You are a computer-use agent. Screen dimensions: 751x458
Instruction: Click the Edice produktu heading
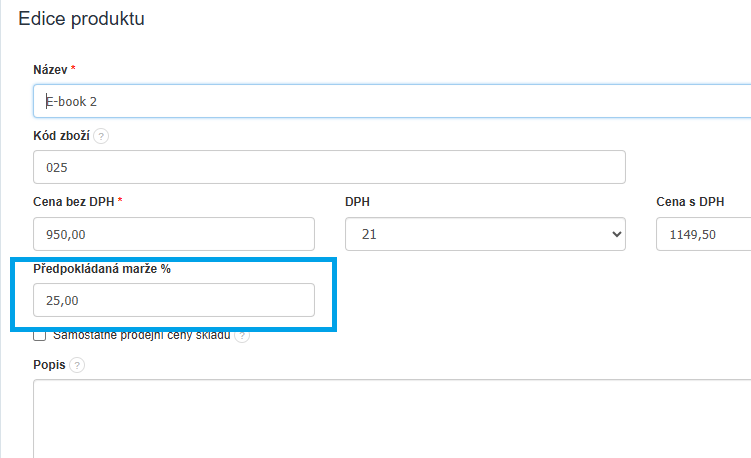tap(81, 19)
